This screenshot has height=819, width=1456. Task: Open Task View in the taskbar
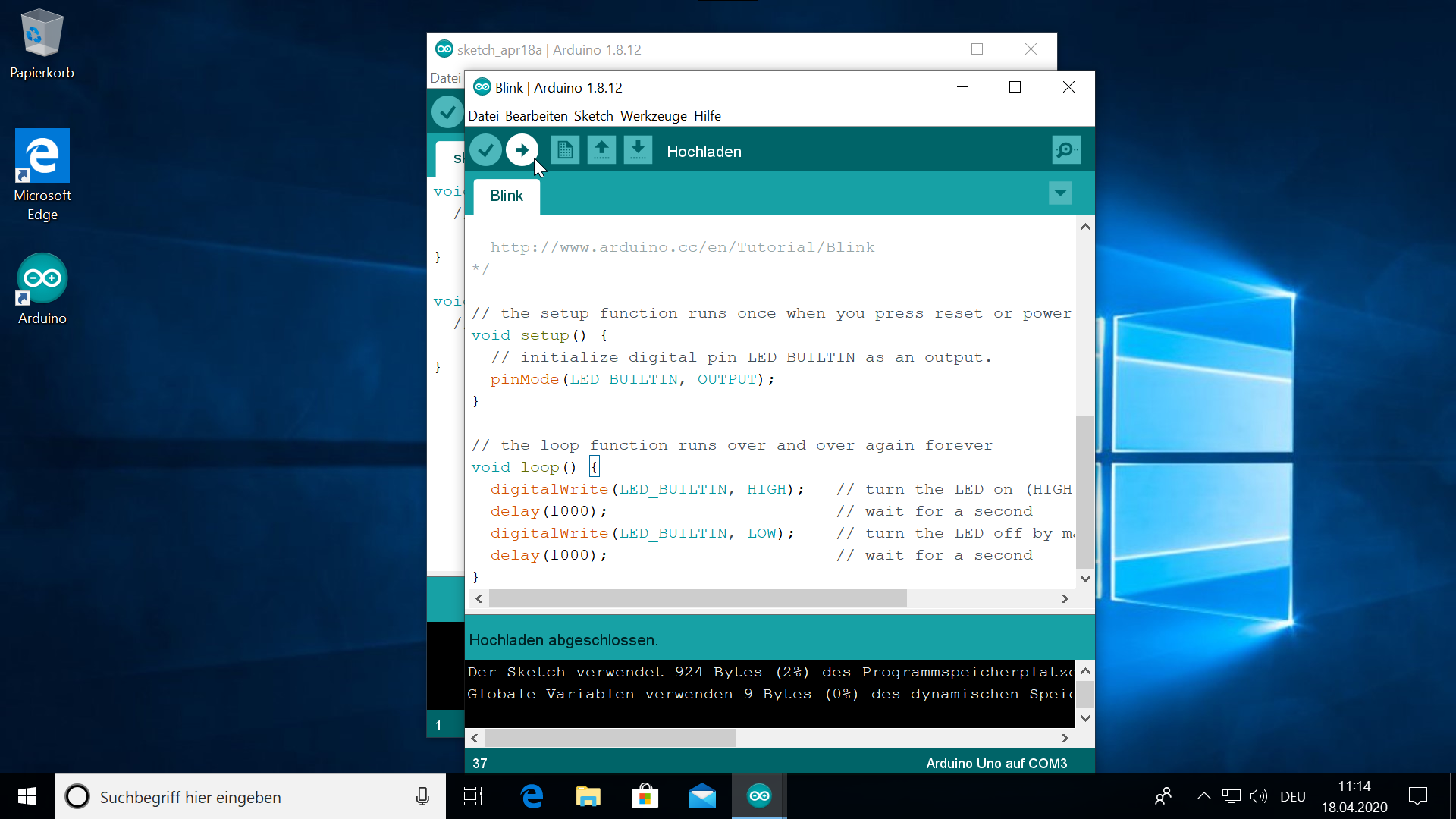(x=474, y=796)
